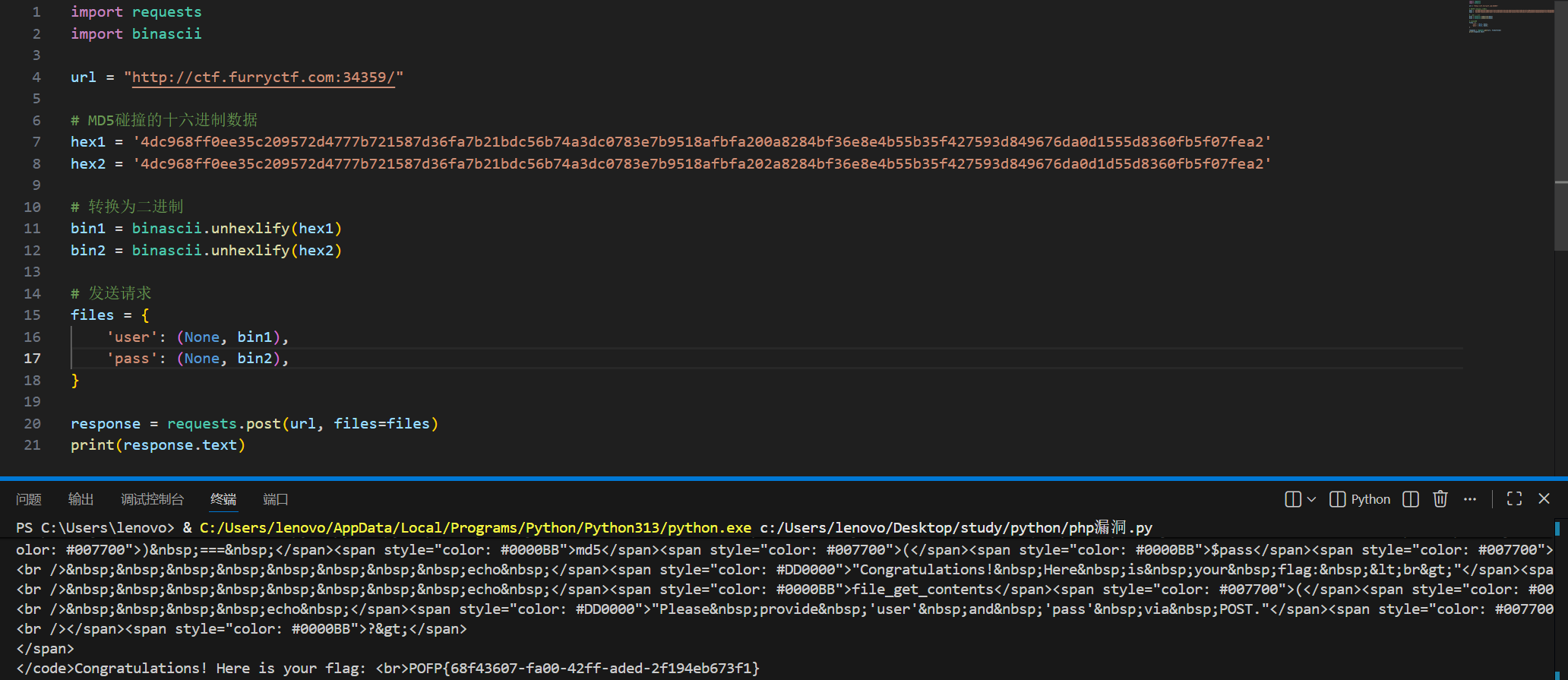Click the '# 发送请求' comment
The width and height of the screenshot is (1568, 680).
coord(111,293)
